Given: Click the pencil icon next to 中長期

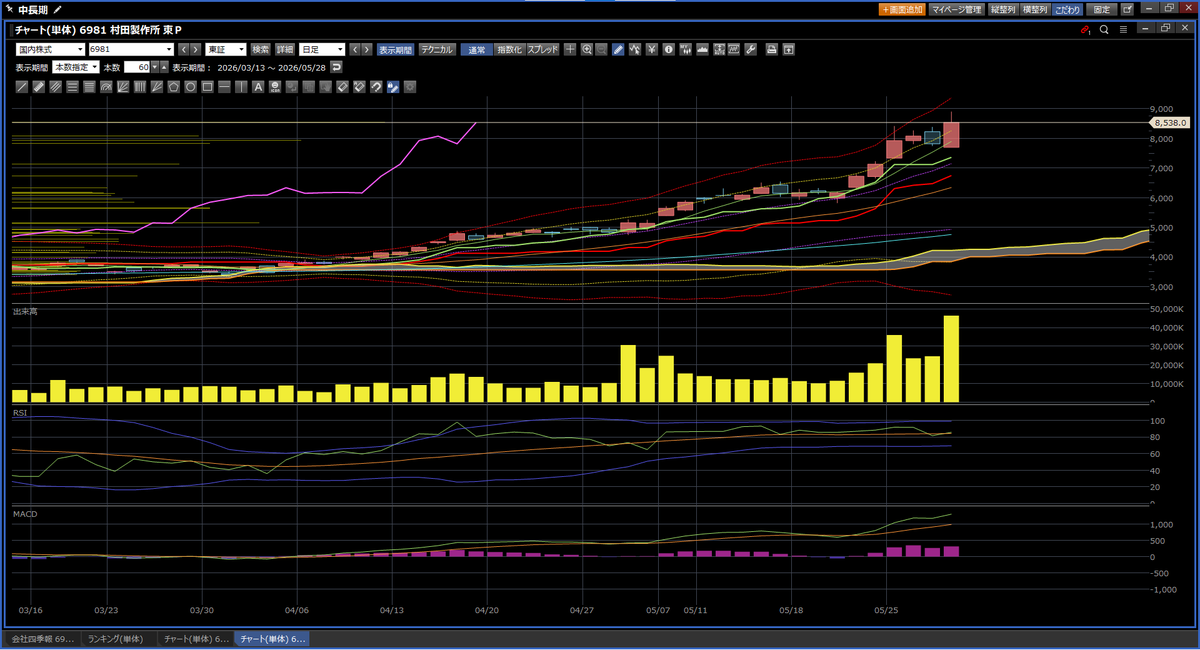Looking at the screenshot, I should click(x=57, y=9).
